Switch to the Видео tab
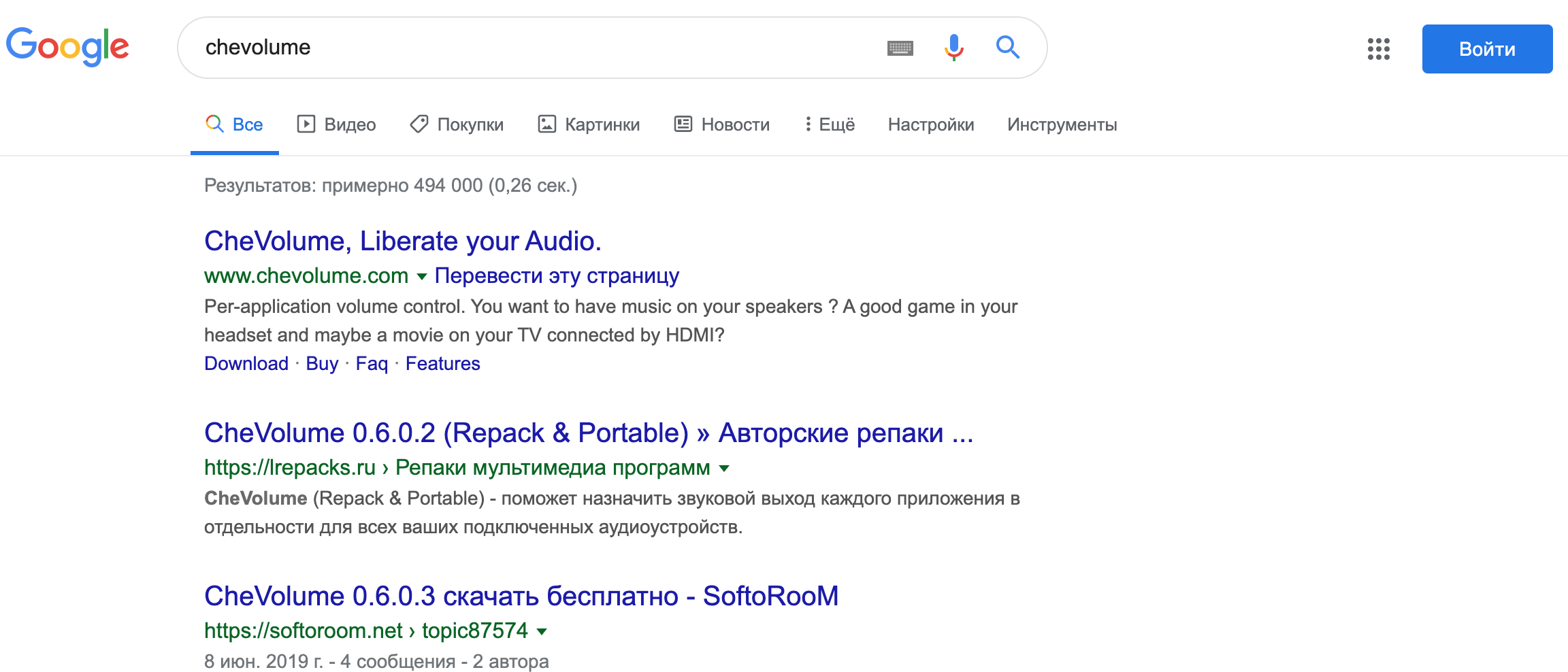 [x=336, y=124]
